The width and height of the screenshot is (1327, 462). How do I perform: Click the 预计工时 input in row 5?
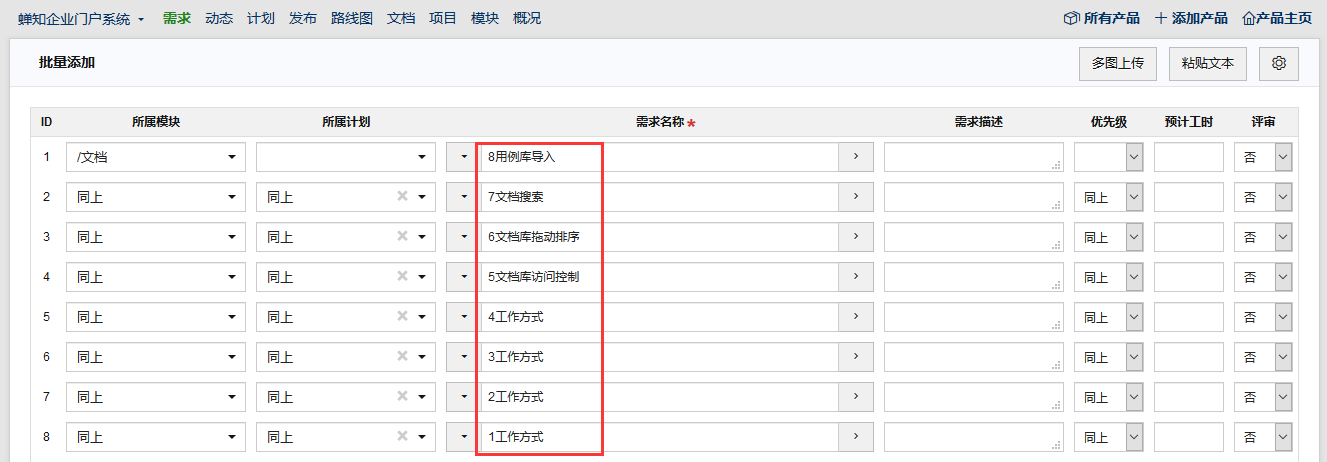click(x=1188, y=317)
